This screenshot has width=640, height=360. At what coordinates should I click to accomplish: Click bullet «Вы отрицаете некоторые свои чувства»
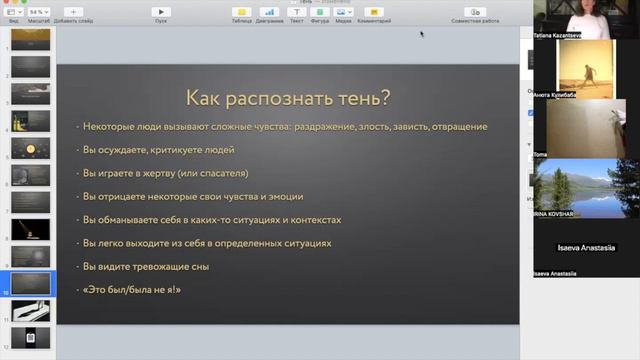(x=193, y=196)
